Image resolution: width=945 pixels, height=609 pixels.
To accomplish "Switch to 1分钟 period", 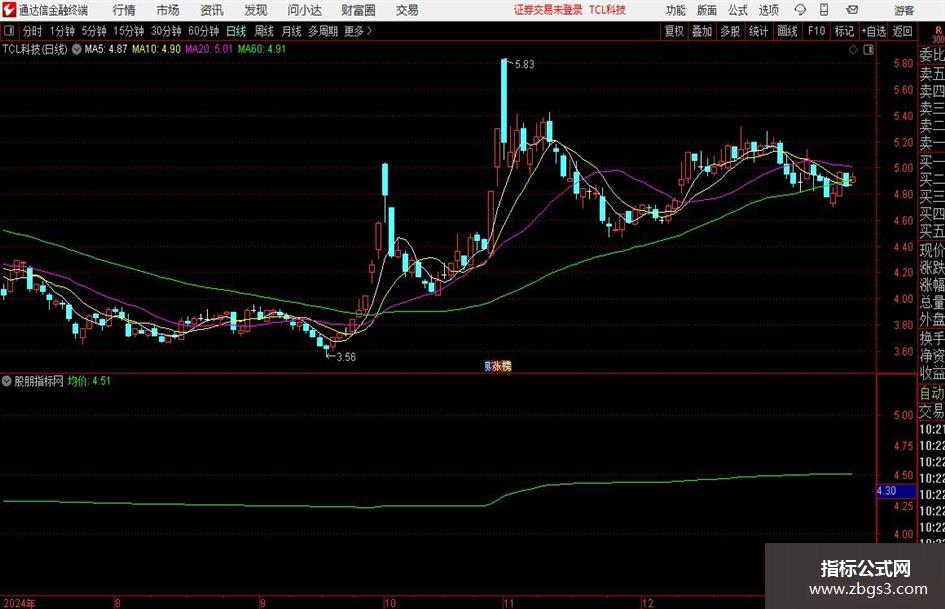I will click(x=62, y=31).
